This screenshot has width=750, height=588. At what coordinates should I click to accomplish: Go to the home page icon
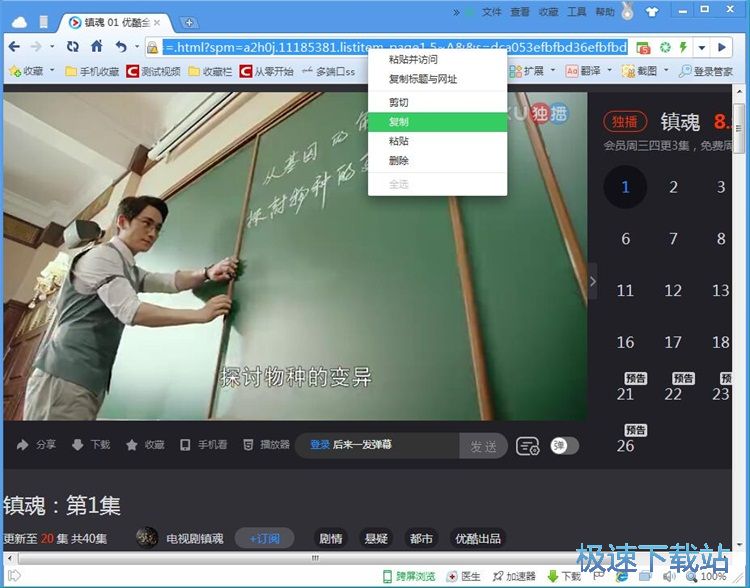tap(97, 46)
